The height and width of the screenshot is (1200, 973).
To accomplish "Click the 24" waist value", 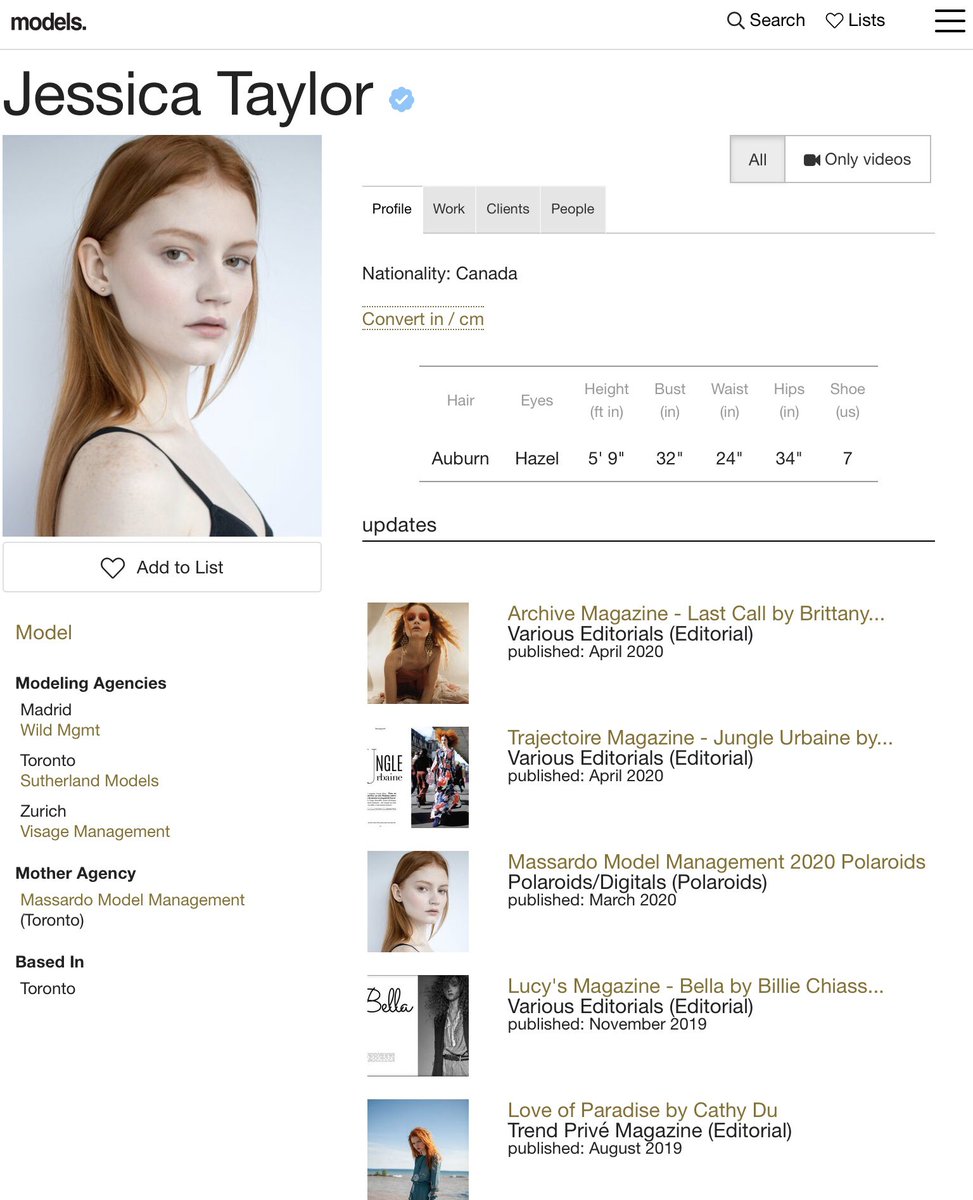I will (x=729, y=458).
